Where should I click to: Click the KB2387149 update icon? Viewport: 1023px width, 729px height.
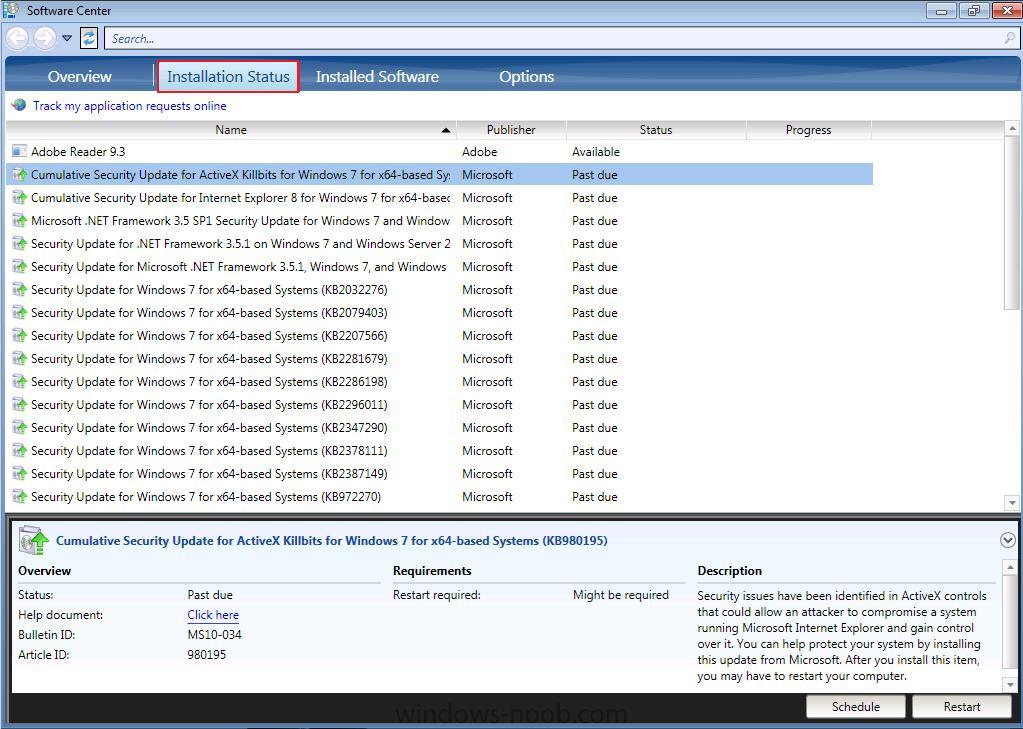coord(20,473)
